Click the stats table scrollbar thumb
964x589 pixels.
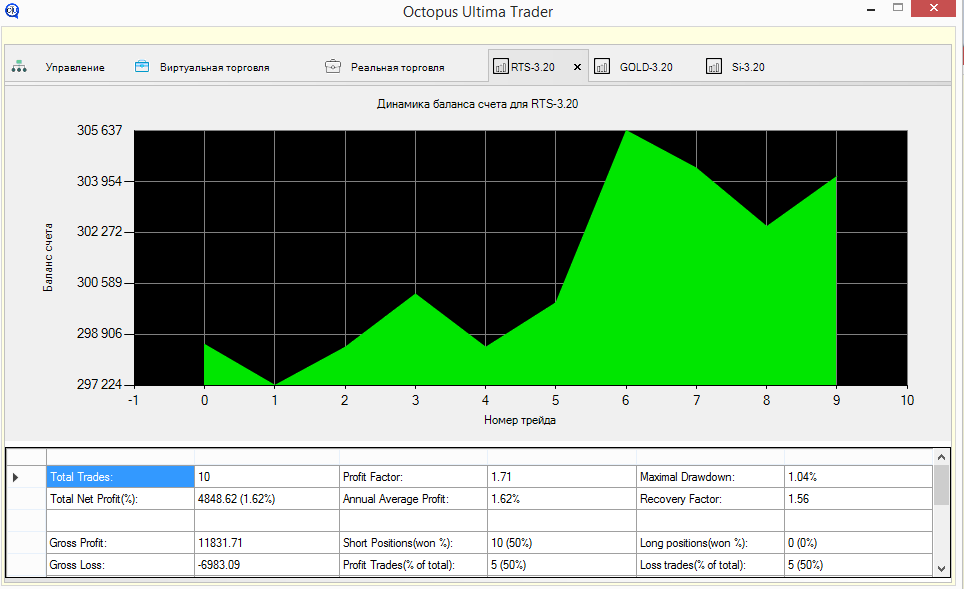941,484
